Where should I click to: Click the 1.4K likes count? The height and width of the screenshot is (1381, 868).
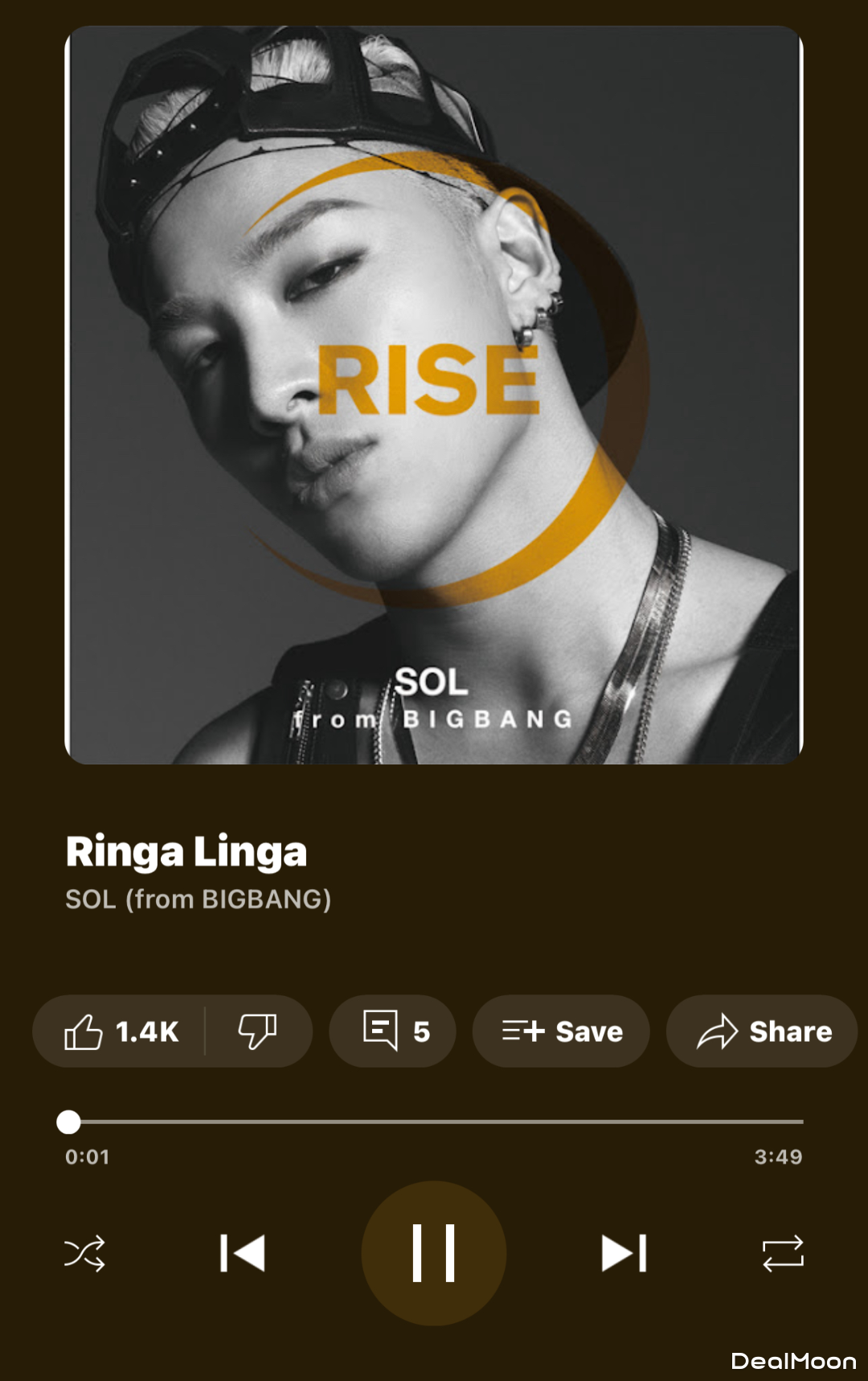click(x=147, y=1031)
